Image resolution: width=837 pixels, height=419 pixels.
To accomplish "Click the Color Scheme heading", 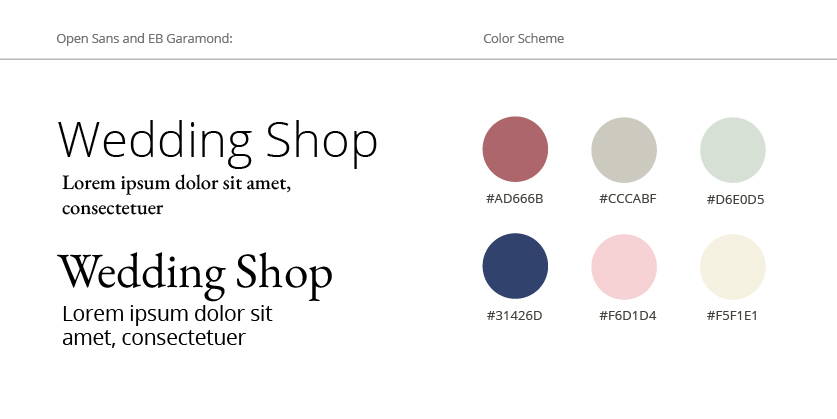I will (524, 38).
